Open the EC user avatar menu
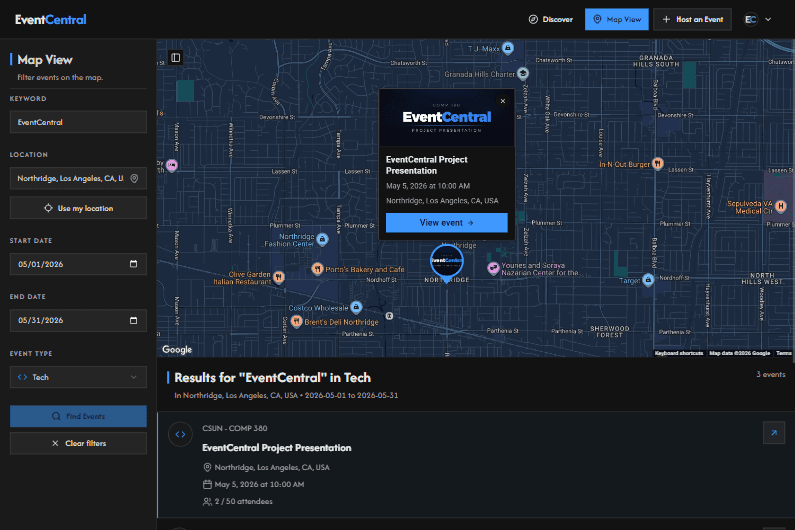The width and height of the screenshot is (795, 530). (750, 19)
